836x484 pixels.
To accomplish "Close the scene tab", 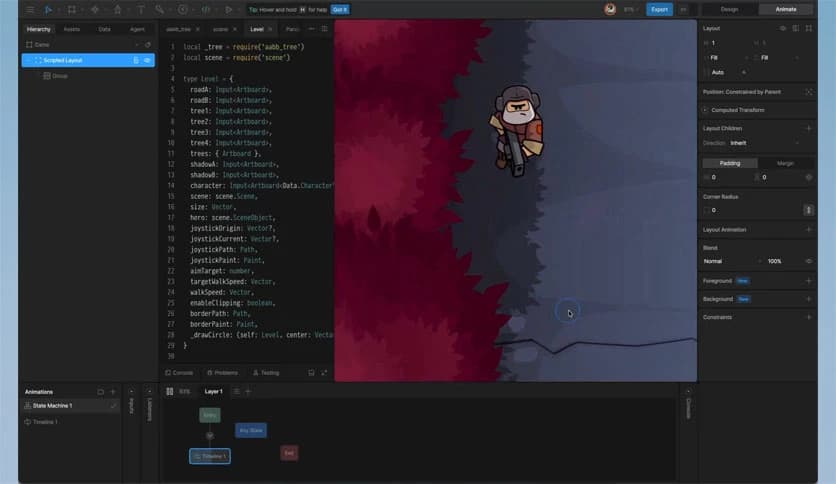I will click(235, 29).
